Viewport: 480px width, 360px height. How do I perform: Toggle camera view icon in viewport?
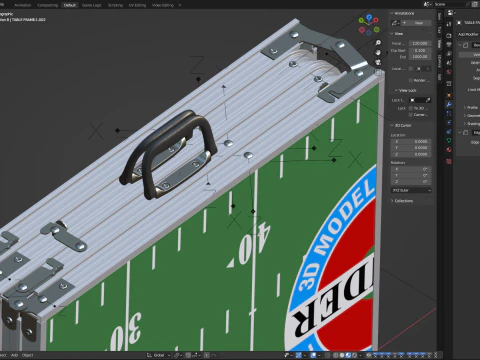coord(378,62)
